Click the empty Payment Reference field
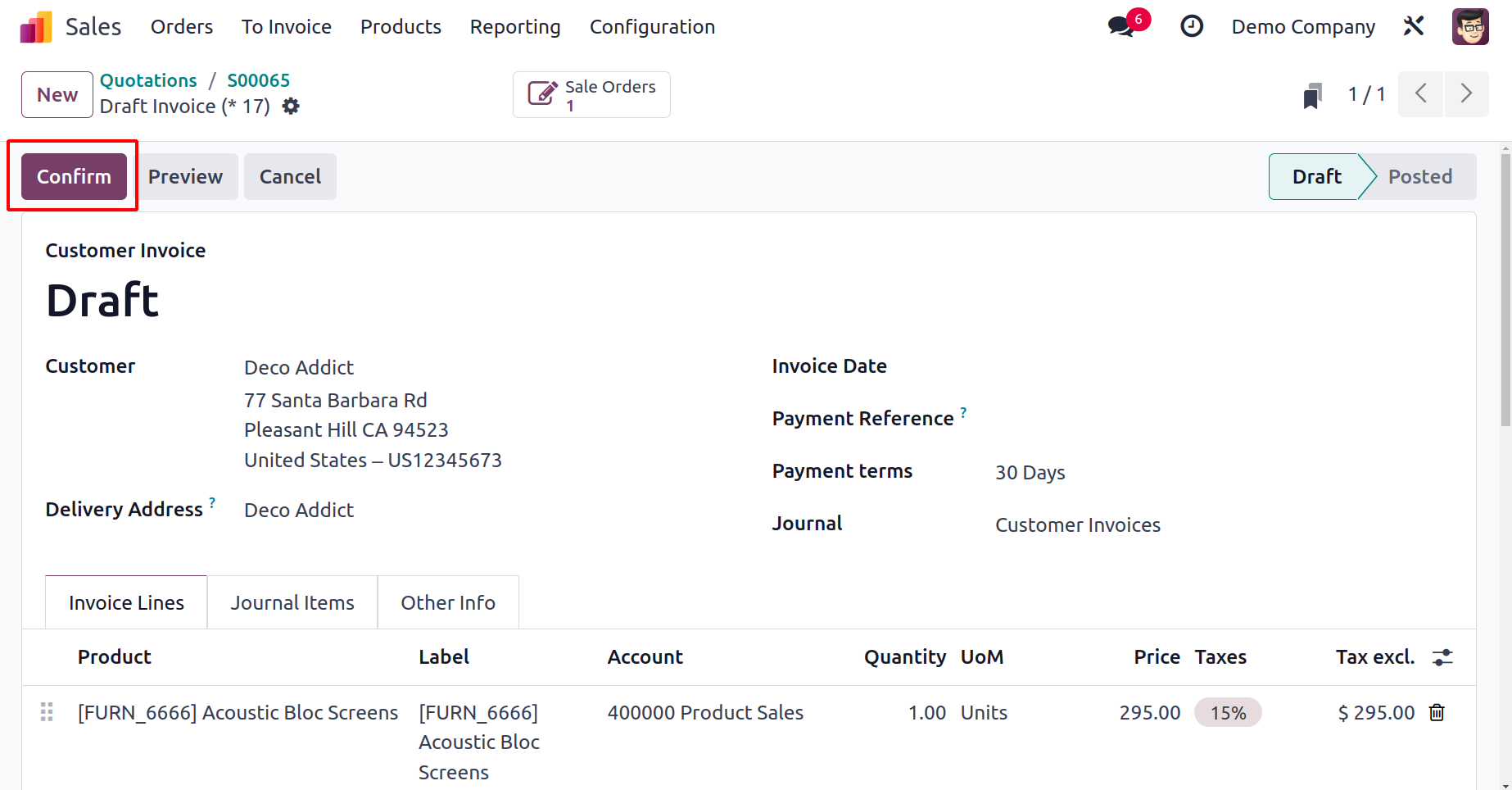 (1225, 420)
